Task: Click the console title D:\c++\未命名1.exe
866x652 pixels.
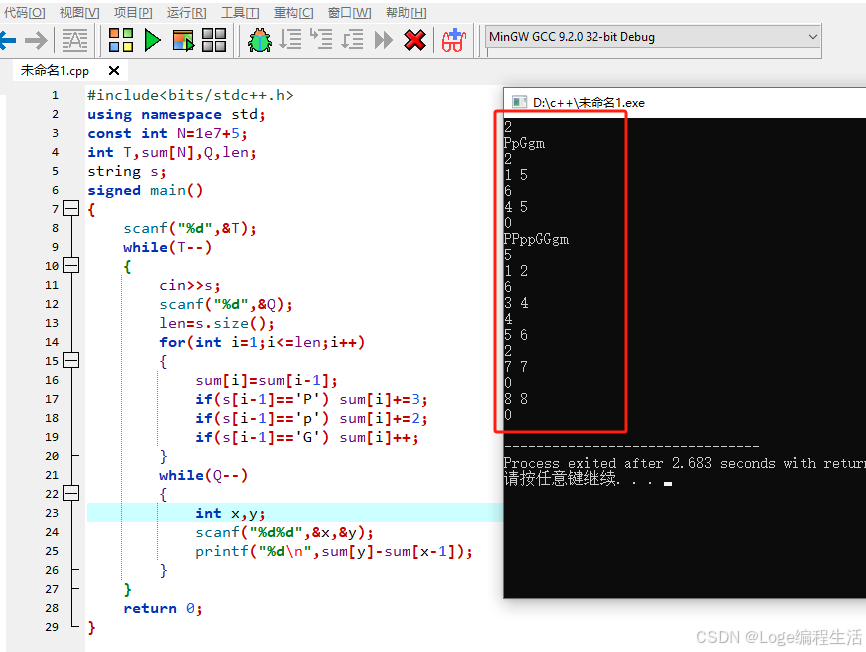Action: 589,103
